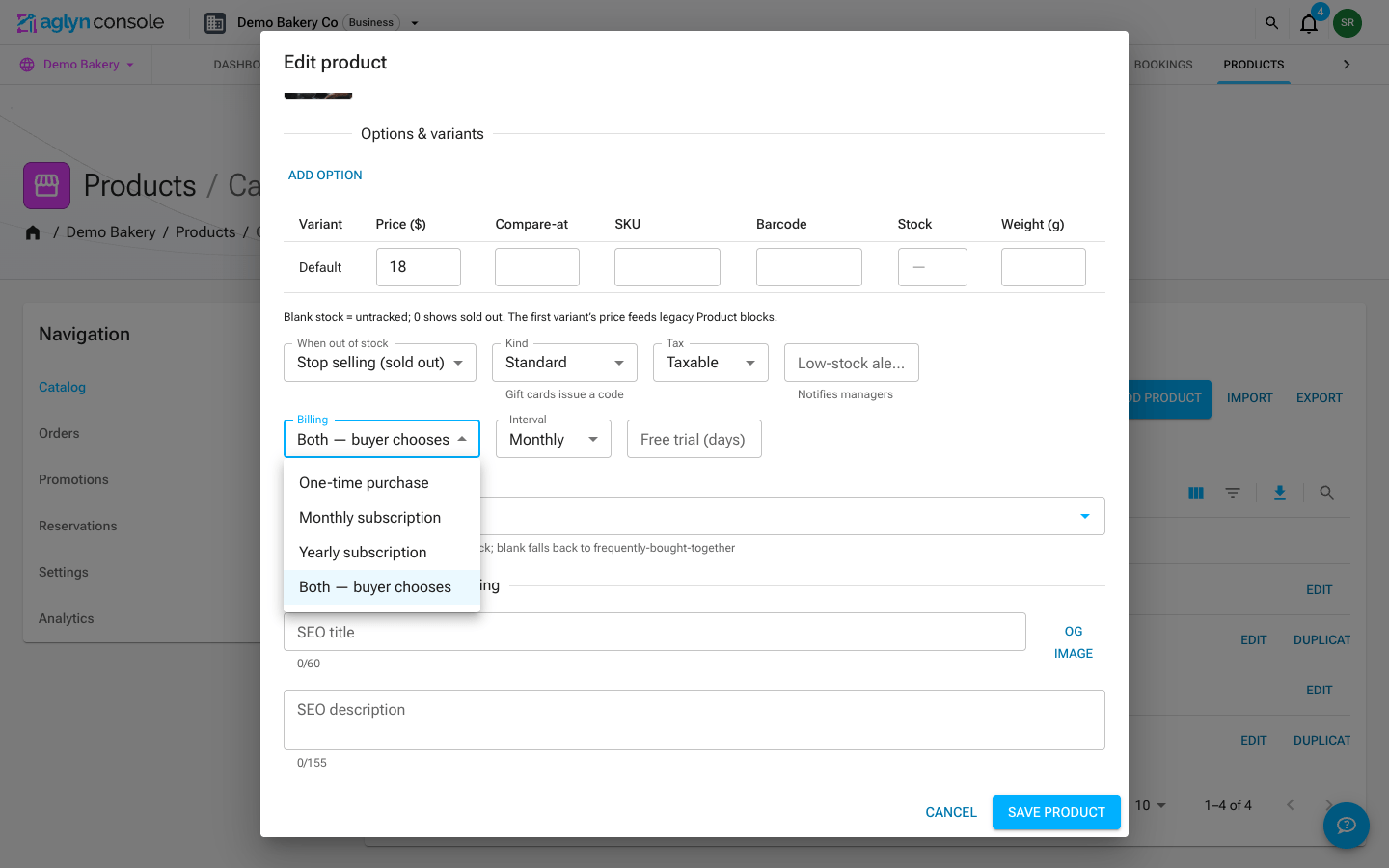This screenshot has width=1389, height=868.
Task: Click the SEO description field
Action: pos(694,719)
